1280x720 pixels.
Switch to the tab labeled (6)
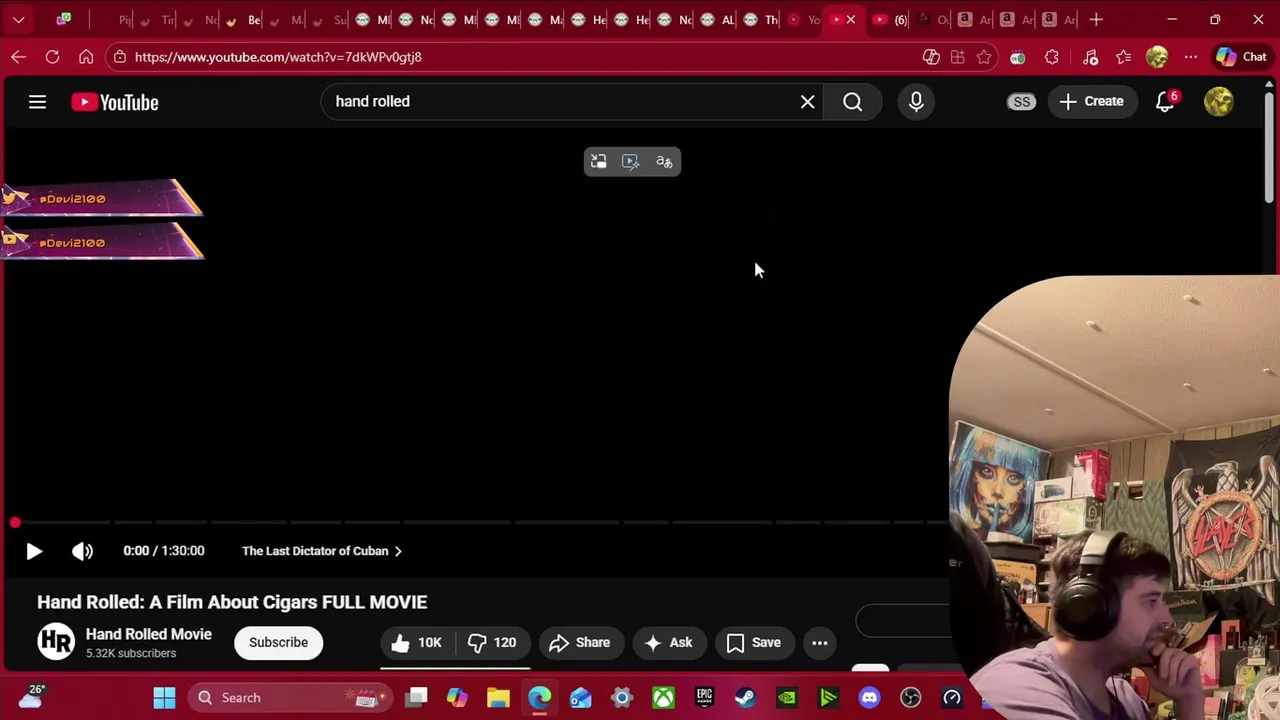click(x=890, y=19)
